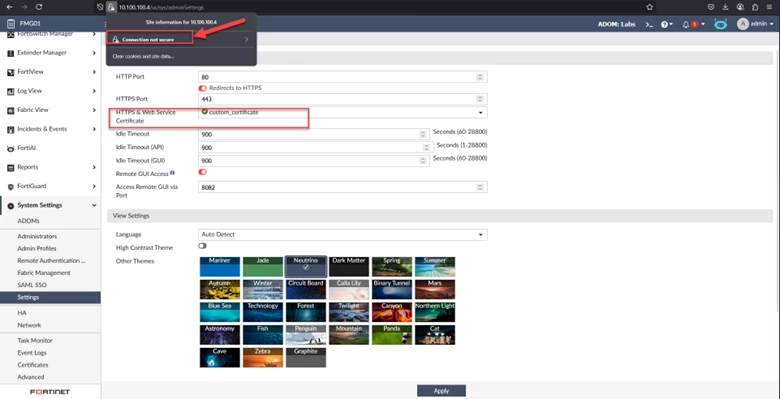Open Fabric Management menu item
Screen dimensions: 780x399
[44, 273]
